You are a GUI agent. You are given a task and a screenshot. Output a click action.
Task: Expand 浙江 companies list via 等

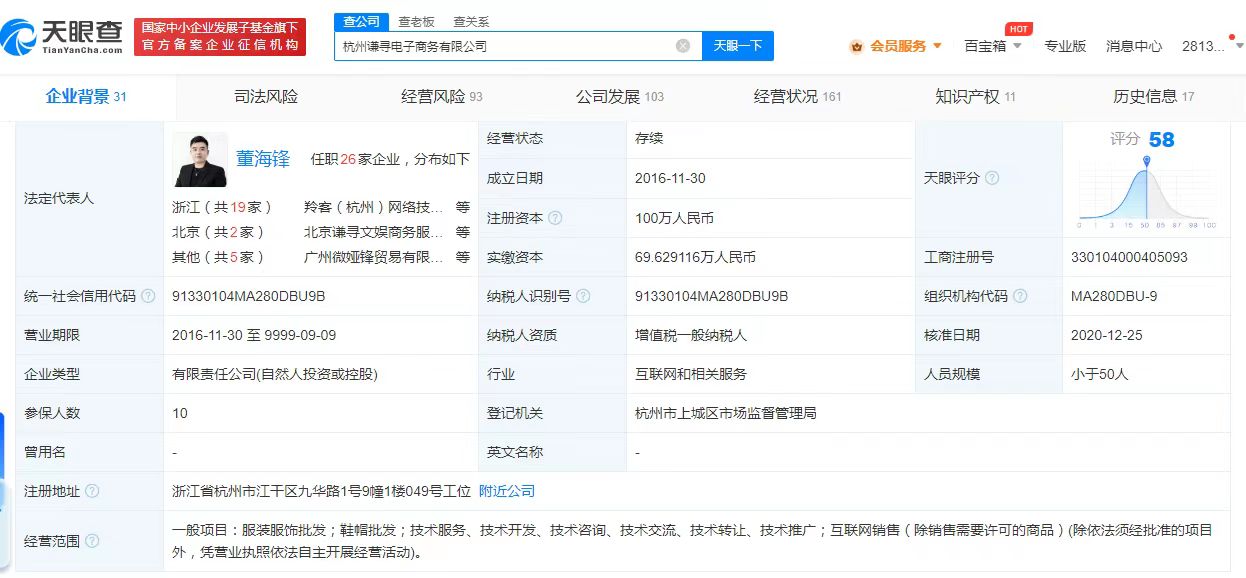click(x=462, y=207)
